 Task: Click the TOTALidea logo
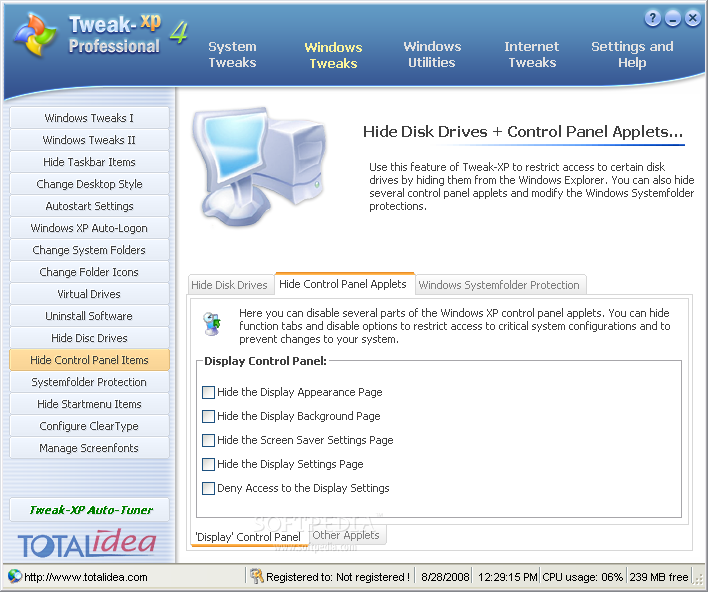click(x=87, y=543)
